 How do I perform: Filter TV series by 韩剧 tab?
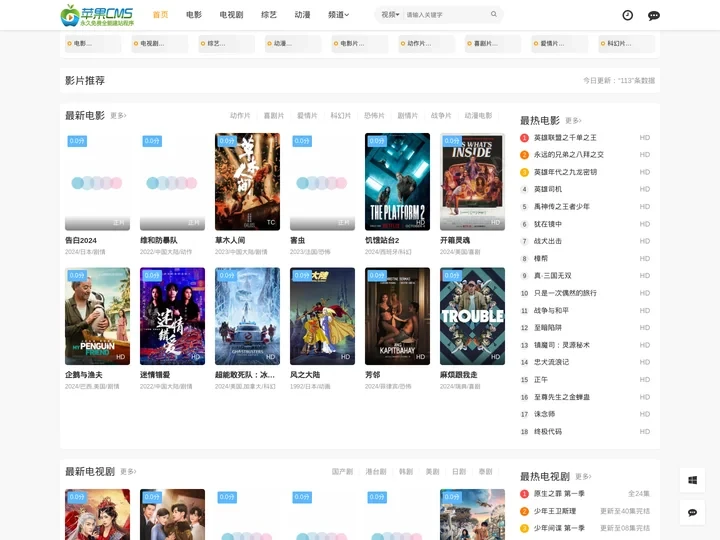[406, 472]
